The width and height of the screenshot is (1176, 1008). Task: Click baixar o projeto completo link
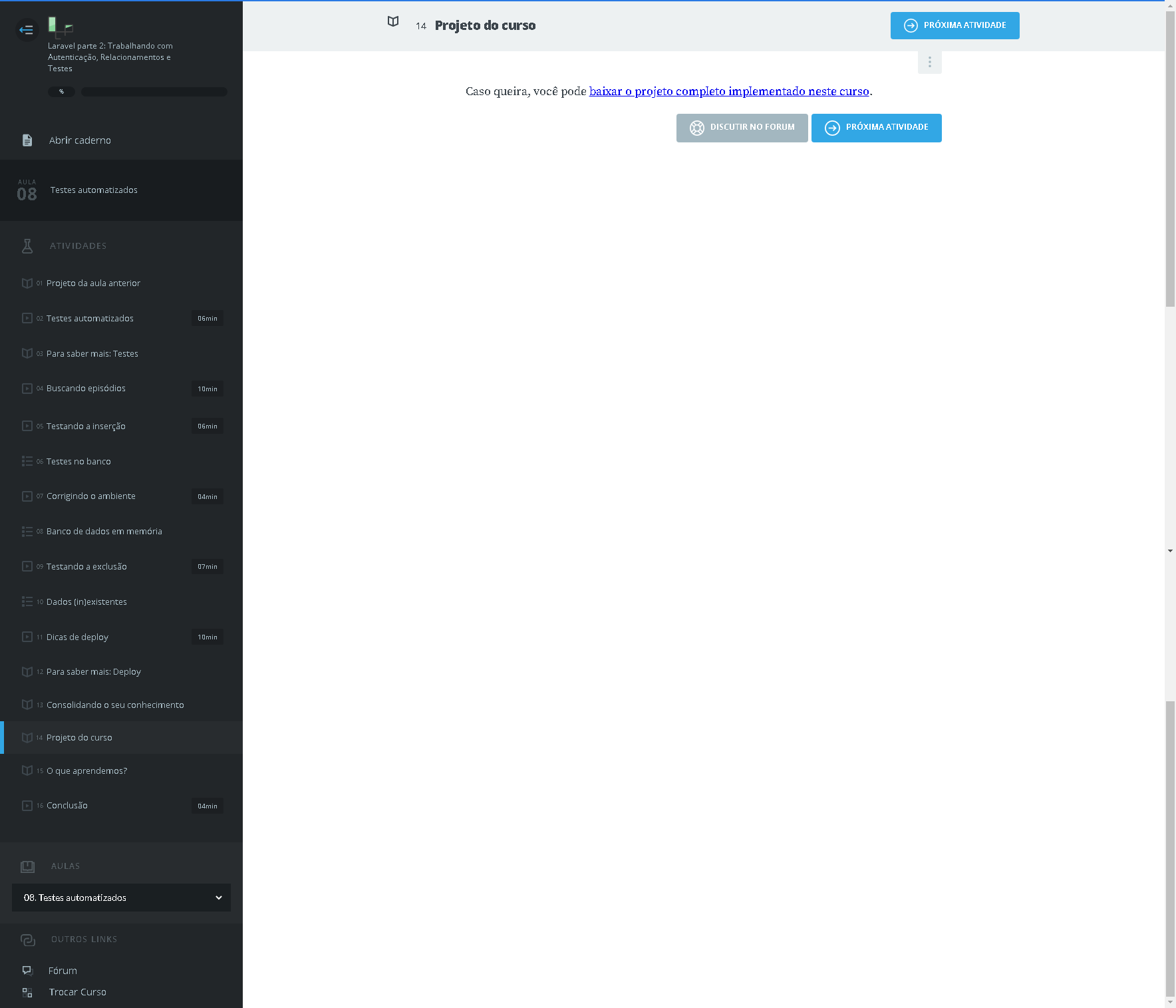(729, 92)
